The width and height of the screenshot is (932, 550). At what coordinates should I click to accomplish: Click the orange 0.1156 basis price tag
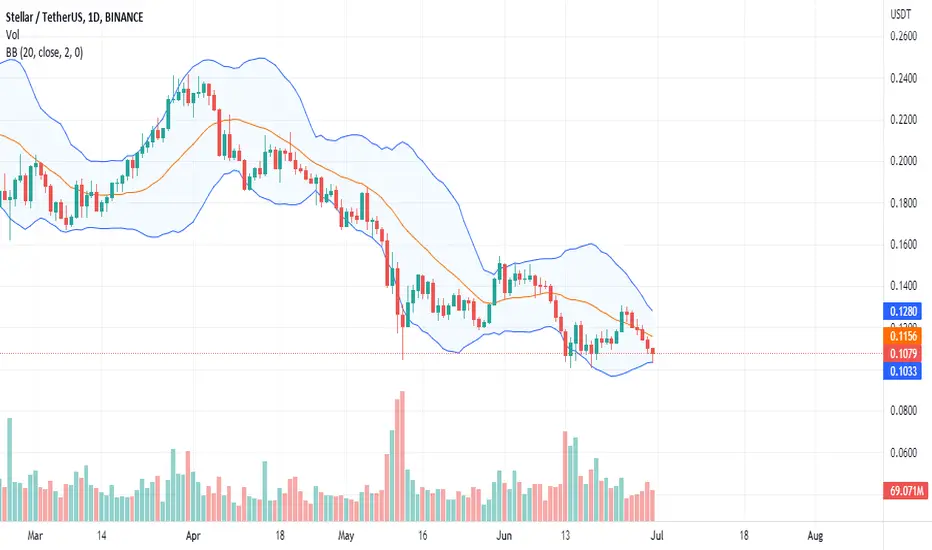pos(902,336)
